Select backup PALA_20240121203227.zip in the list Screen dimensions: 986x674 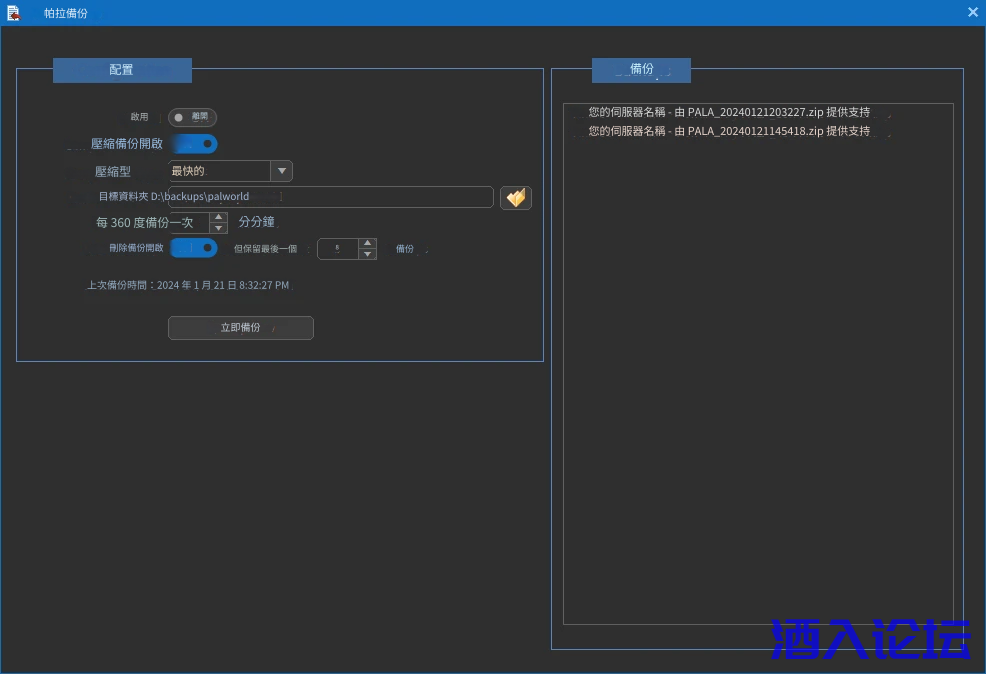[728, 112]
